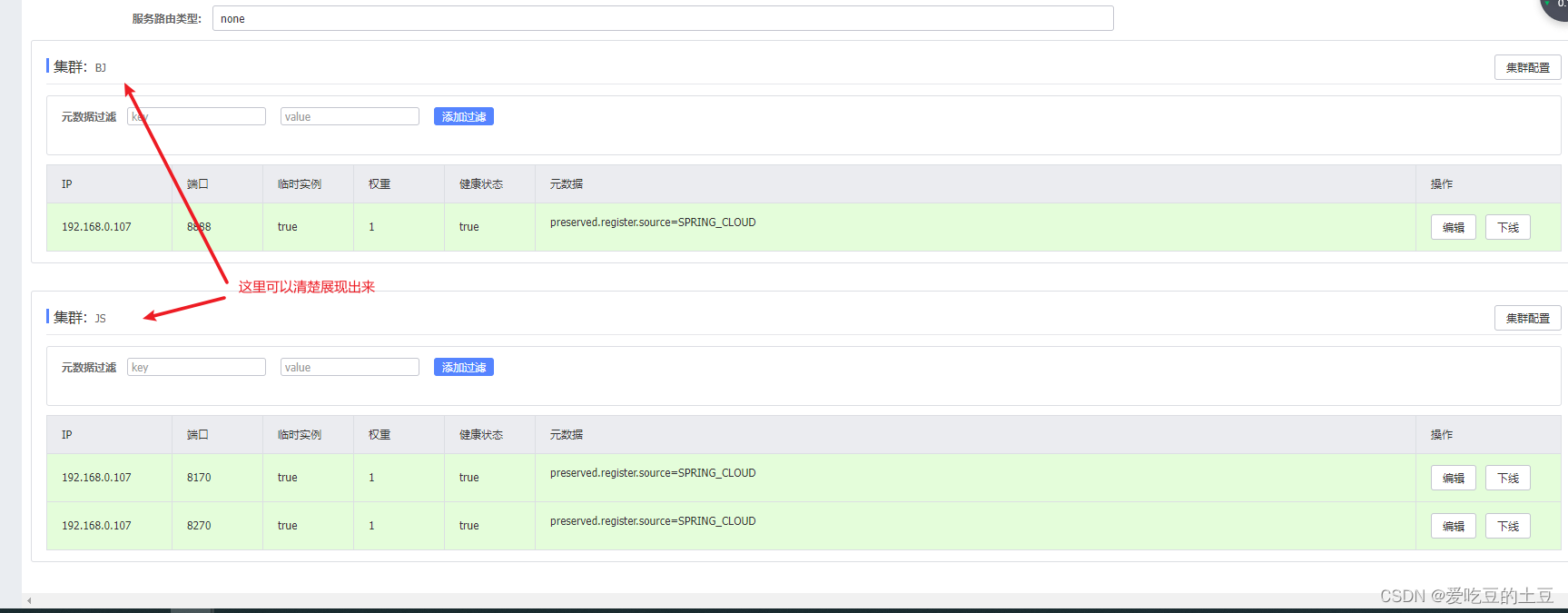Click metadata text in the 8888 row
Image resolution: width=1568 pixels, height=613 pixels.
[x=653, y=222]
